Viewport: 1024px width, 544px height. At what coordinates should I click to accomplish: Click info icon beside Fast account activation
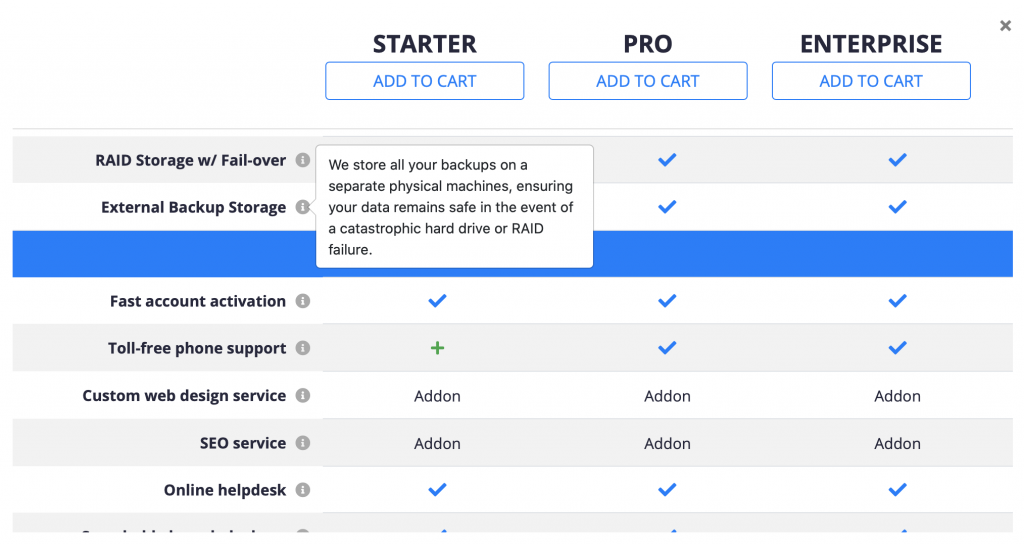(x=303, y=301)
